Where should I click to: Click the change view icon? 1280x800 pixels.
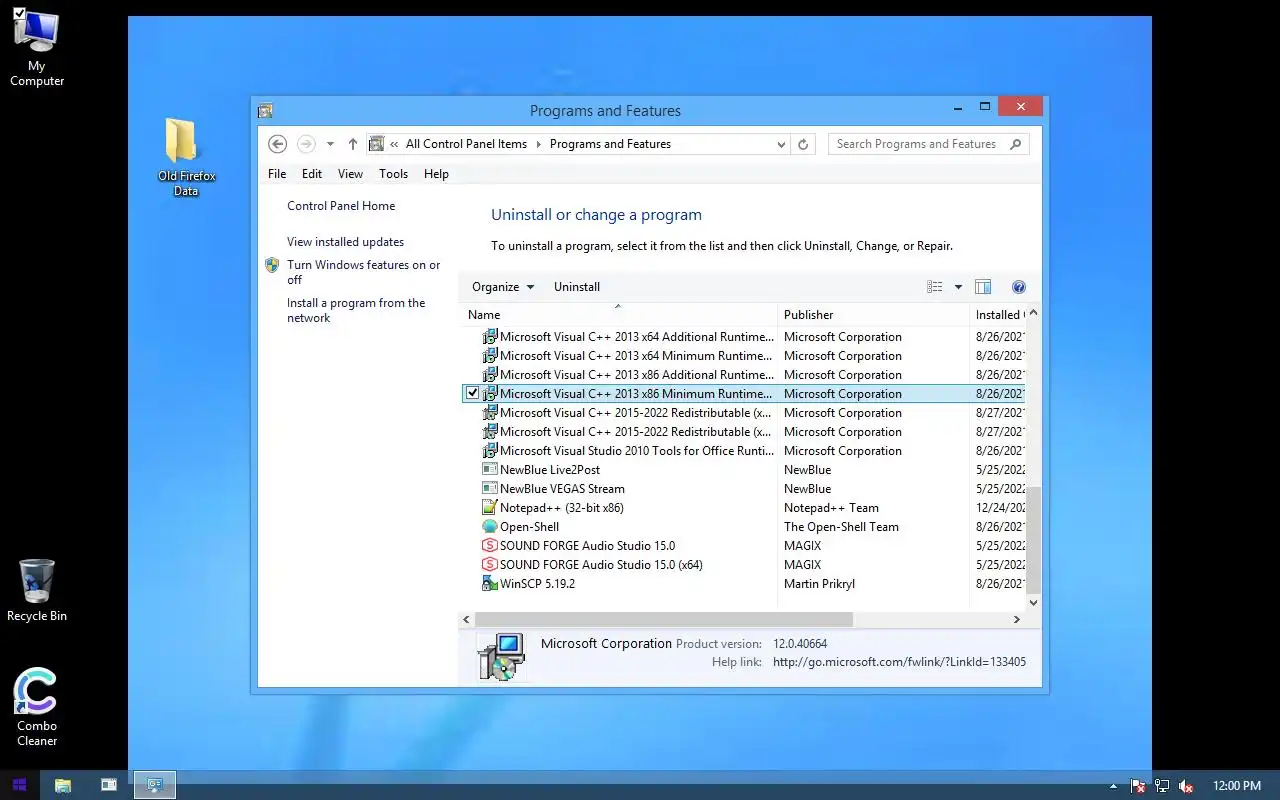[935, 287]
